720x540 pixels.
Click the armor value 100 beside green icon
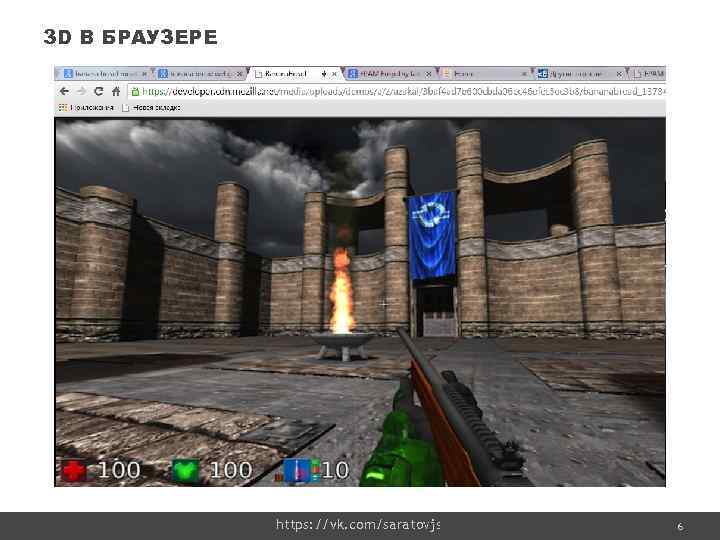[x=231, y=470]
